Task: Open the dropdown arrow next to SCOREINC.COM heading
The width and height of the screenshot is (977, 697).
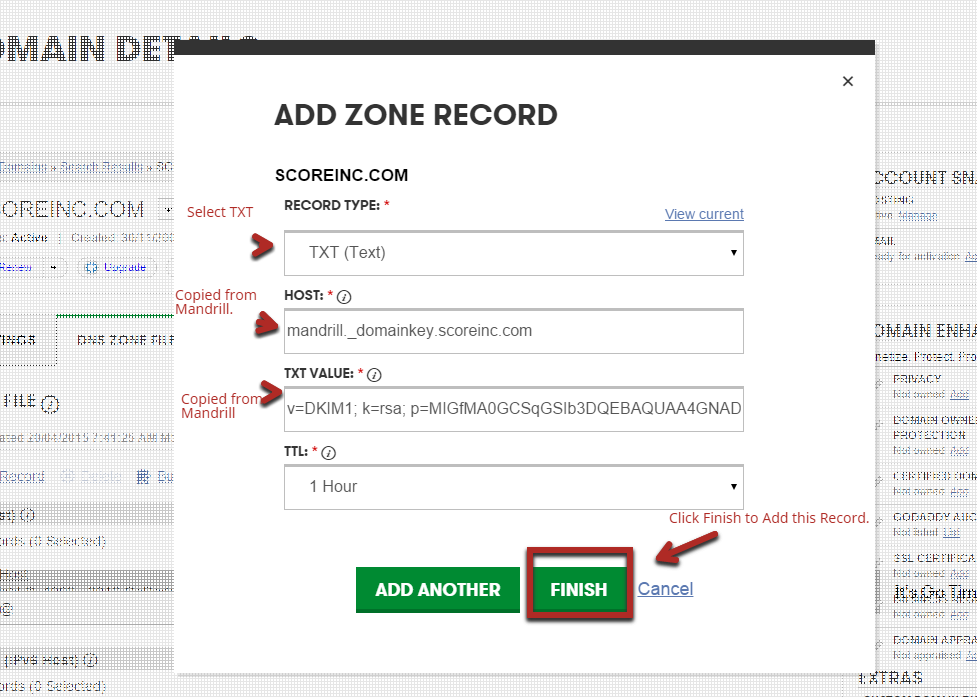Action: coord(167,210)
